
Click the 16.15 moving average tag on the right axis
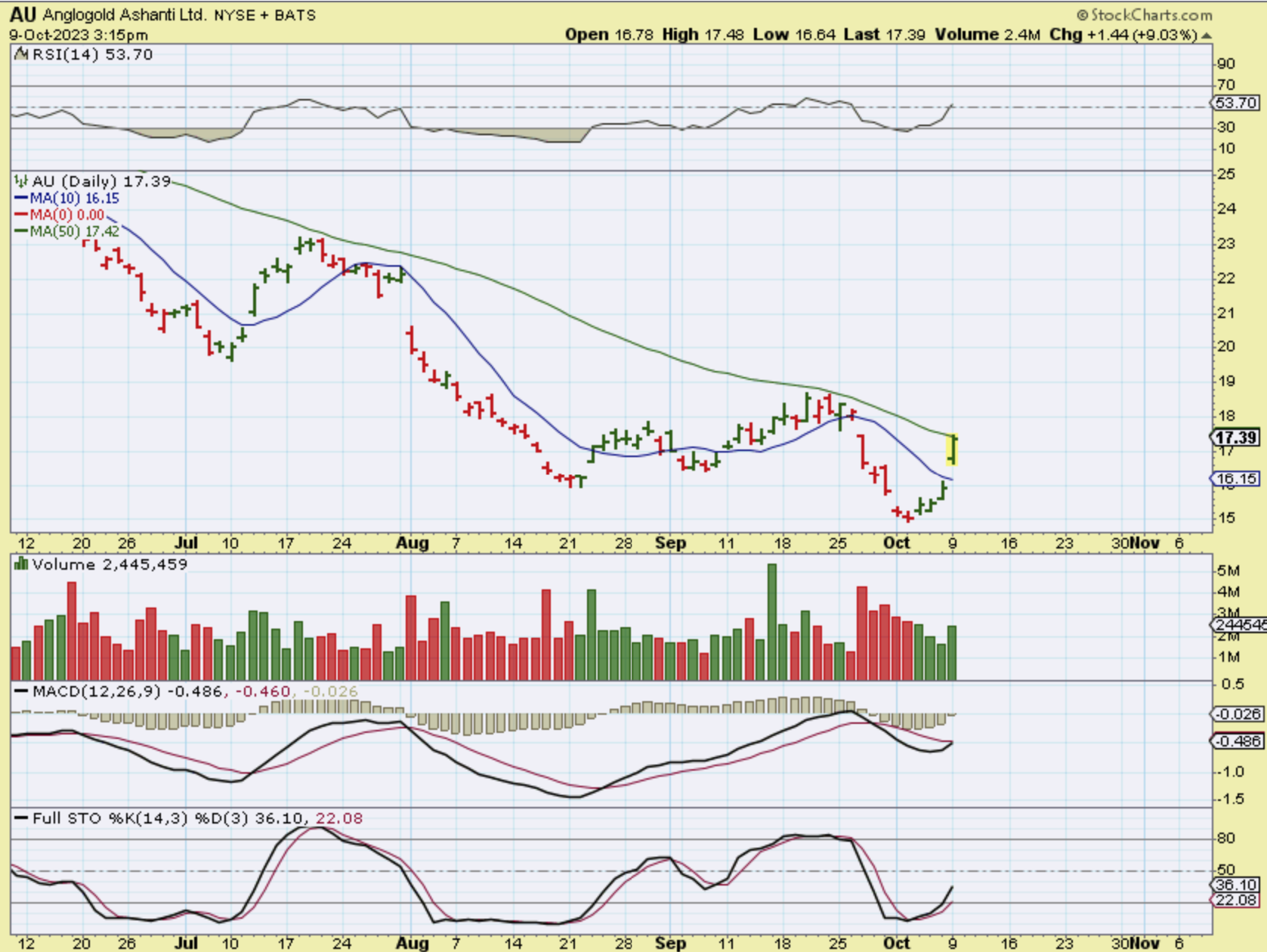tap(1236, 478)
